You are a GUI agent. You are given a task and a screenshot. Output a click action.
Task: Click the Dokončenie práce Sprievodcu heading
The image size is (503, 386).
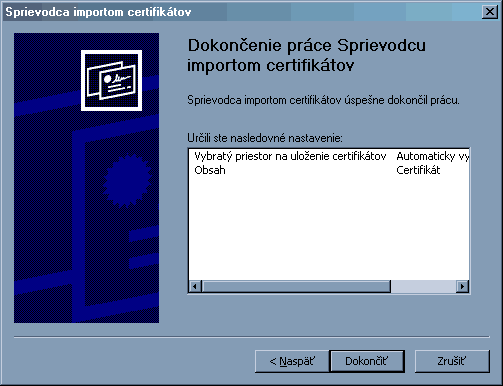(306, 55)
